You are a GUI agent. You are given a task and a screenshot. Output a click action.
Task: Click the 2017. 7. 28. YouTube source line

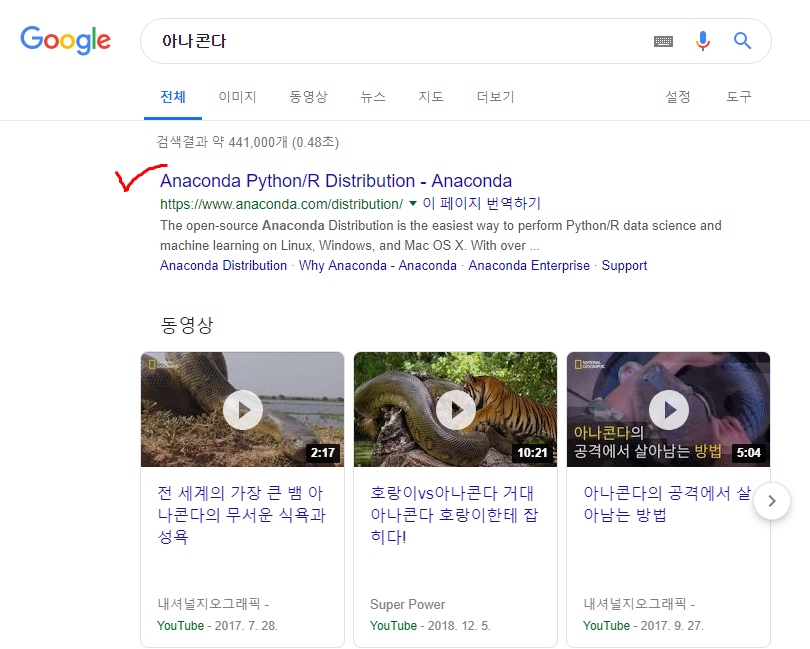click(217, 626)
